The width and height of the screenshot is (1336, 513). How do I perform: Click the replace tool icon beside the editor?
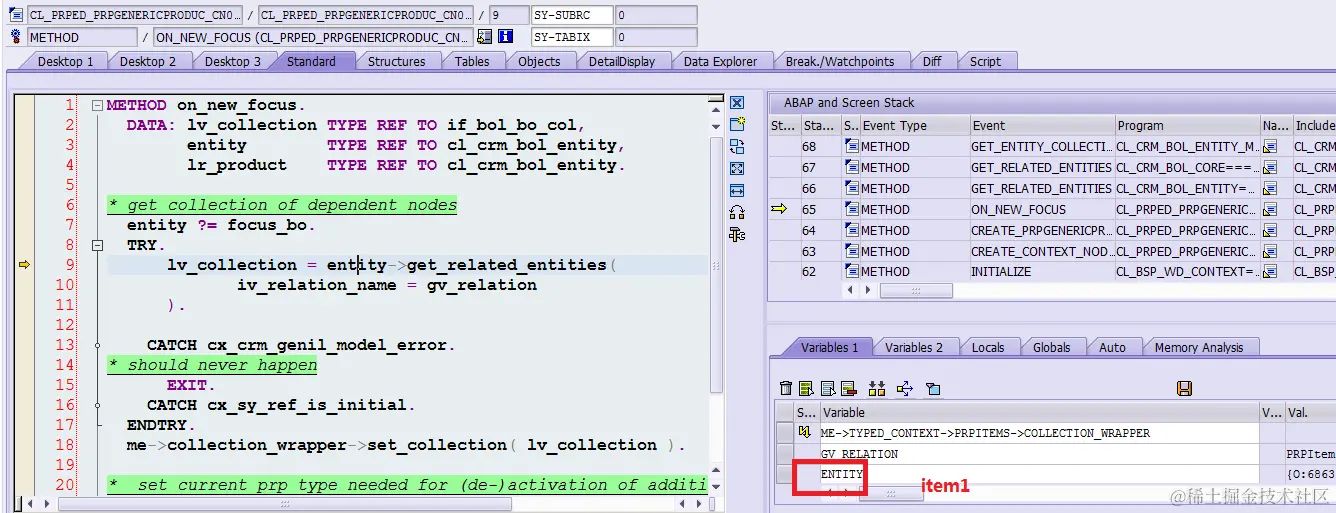point(737,147)
